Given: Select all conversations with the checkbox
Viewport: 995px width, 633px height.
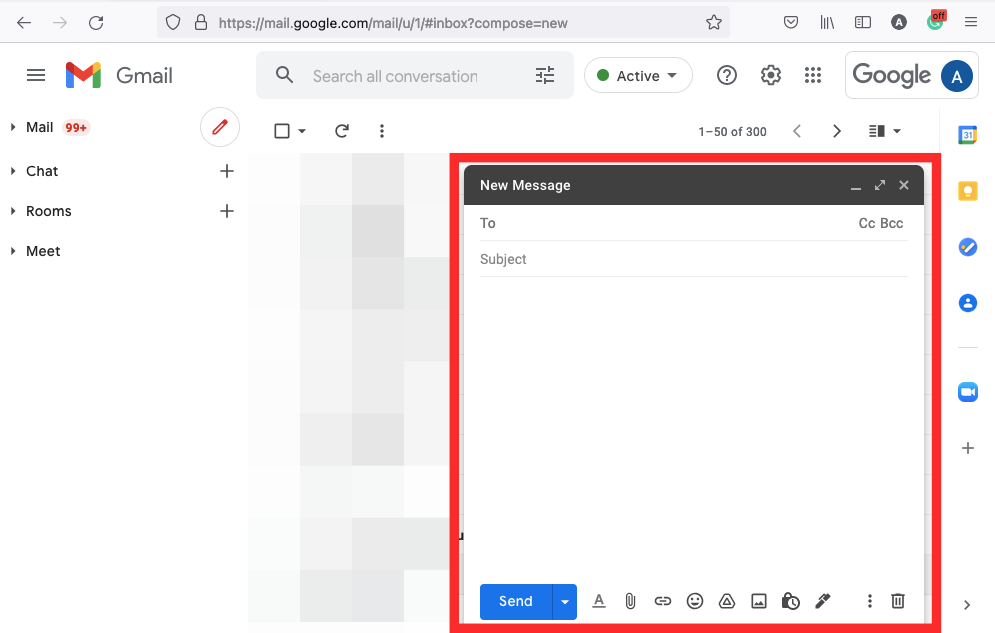Looking at the screenshot, I should point(280,130).
